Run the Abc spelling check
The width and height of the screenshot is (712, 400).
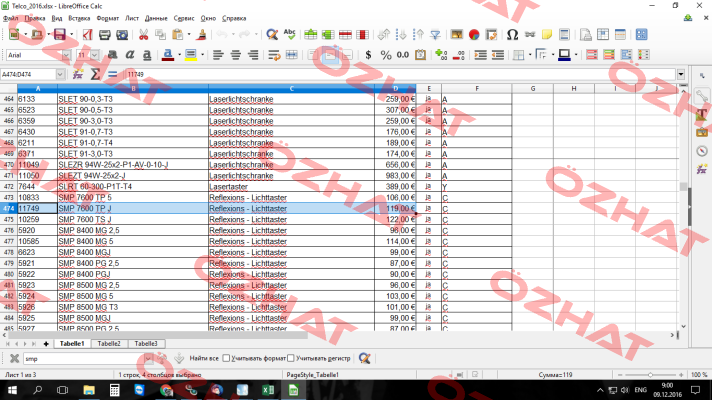tap(289, 35)
